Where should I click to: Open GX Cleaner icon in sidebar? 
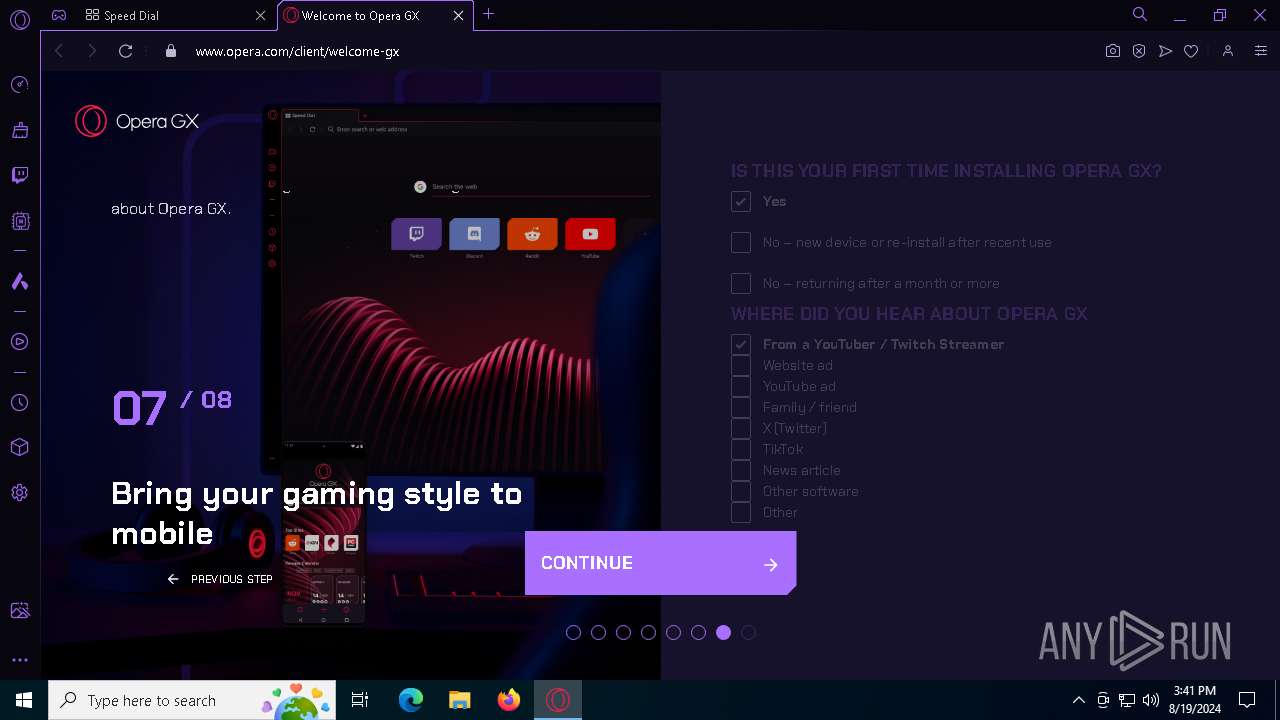click(x=19, y=130)
